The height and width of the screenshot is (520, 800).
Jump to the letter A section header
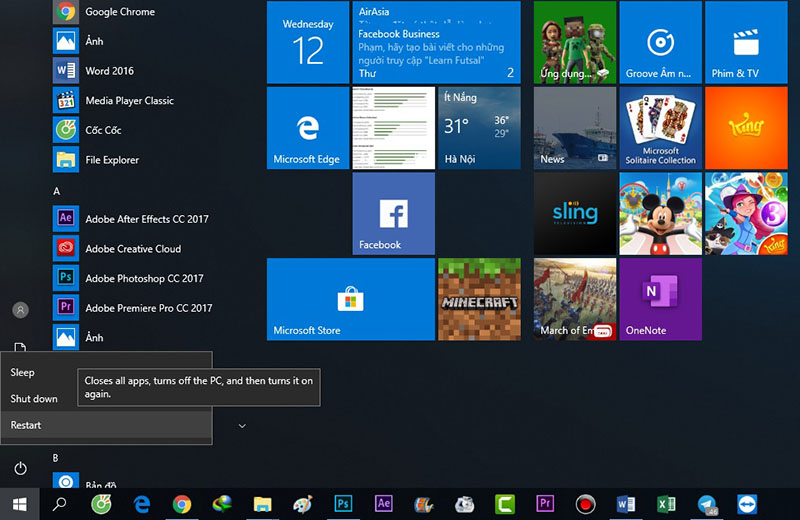pyautogui.click(x=57, y=191)
